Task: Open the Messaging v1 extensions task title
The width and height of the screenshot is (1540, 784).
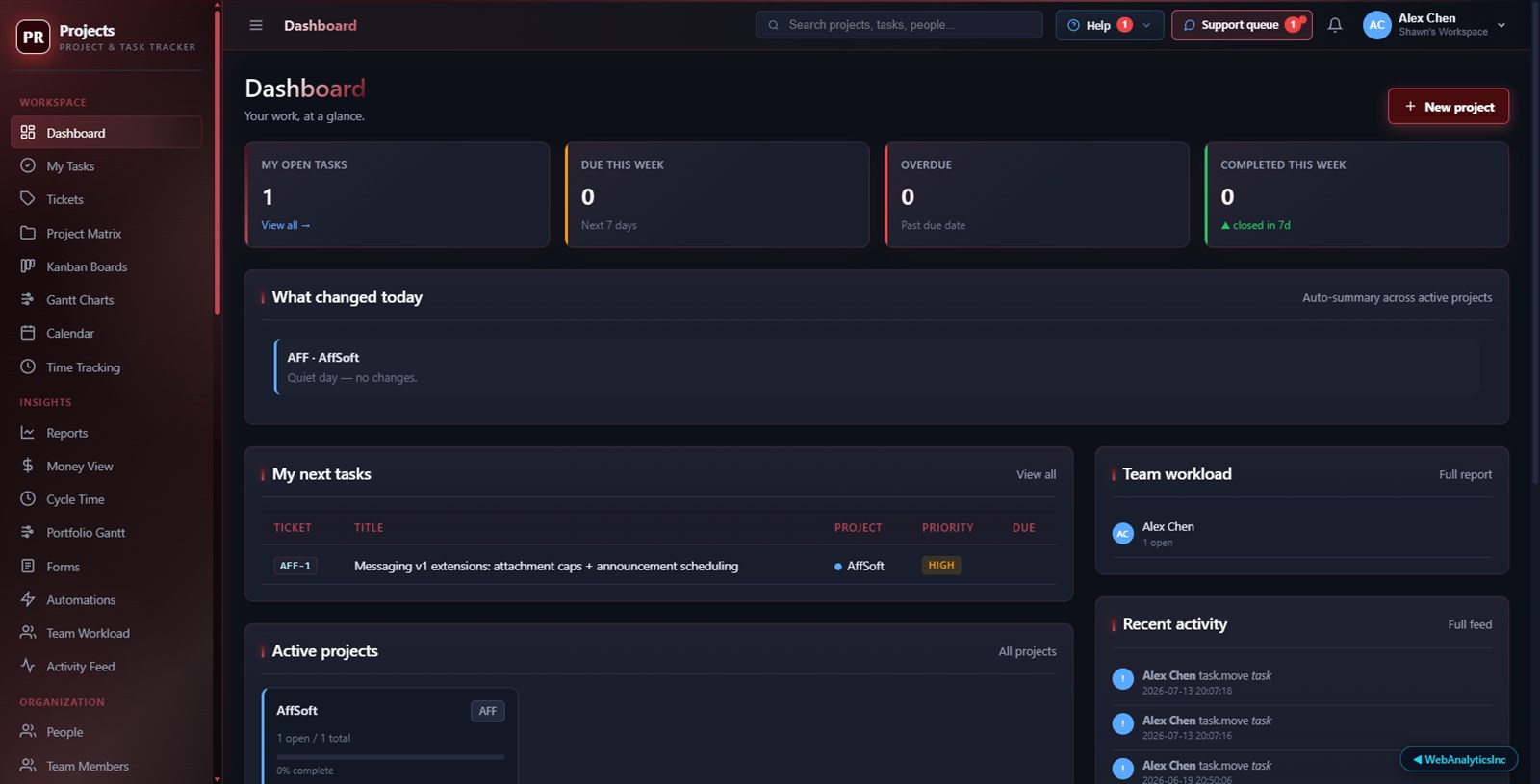Action: 546,566
